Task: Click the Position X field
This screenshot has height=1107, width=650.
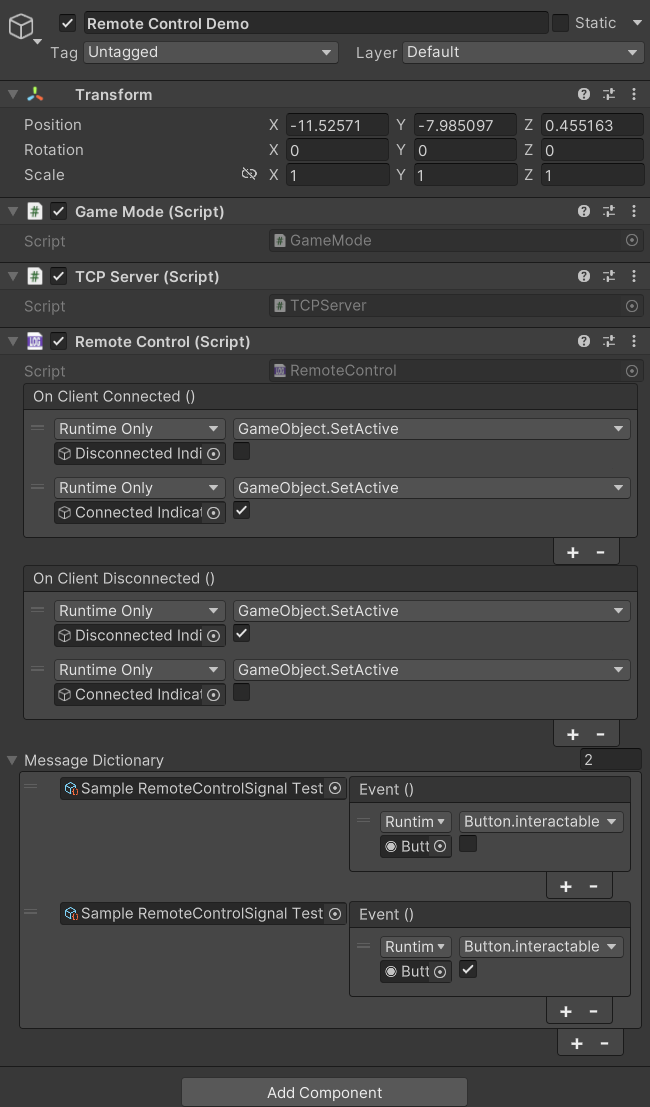Action: 337,125
